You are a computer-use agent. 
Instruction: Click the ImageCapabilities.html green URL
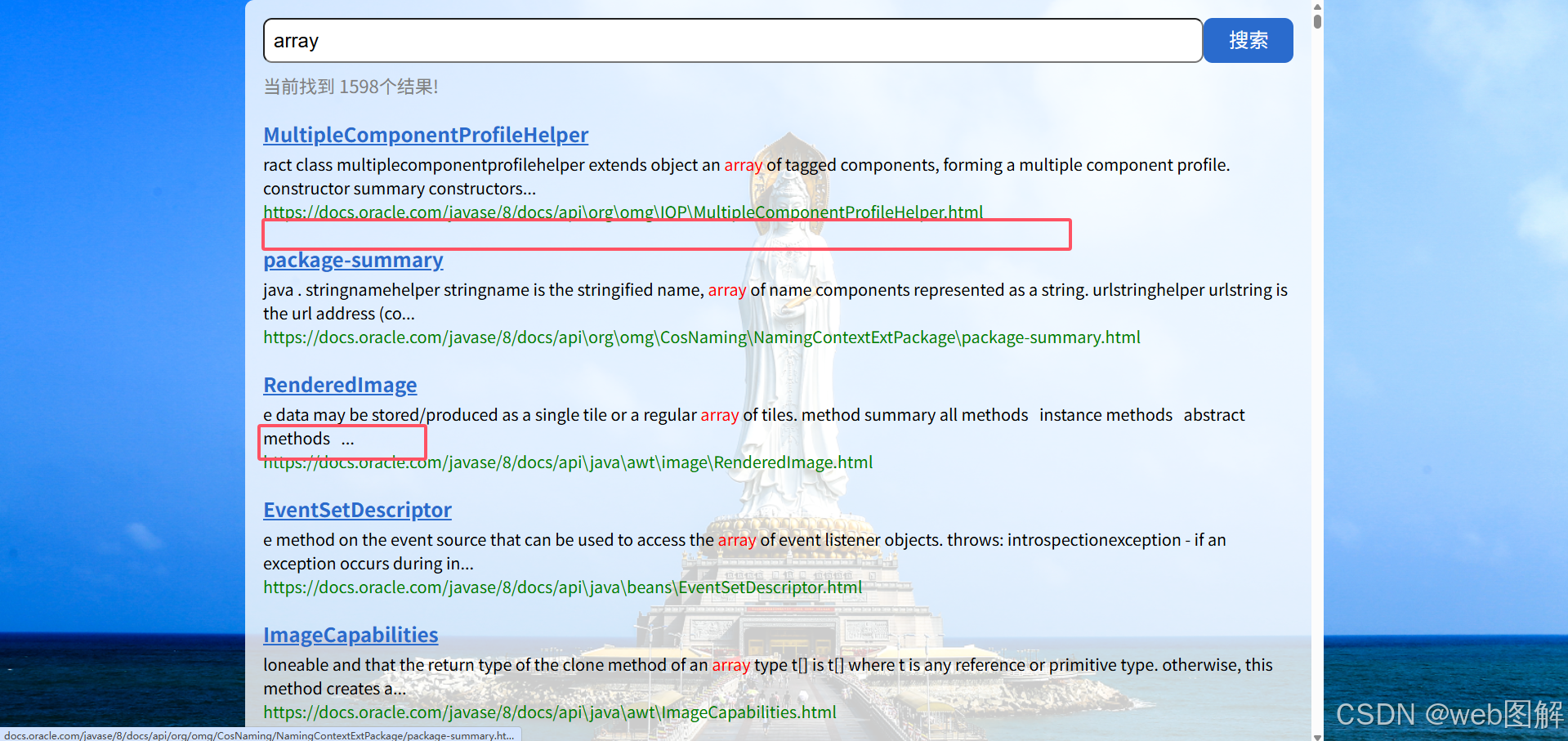[549, 712]
